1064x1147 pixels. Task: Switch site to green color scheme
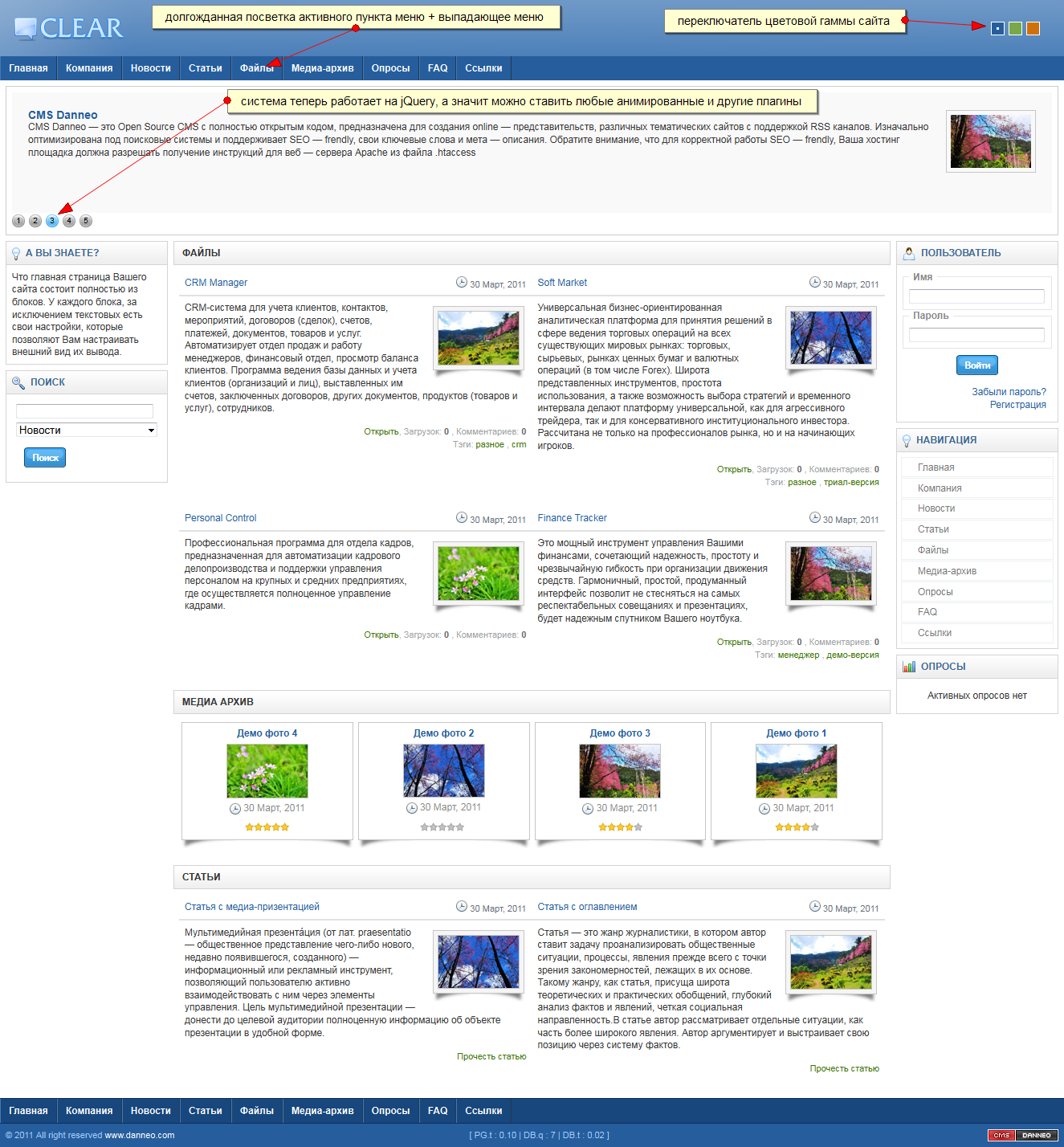[1015, 28]
